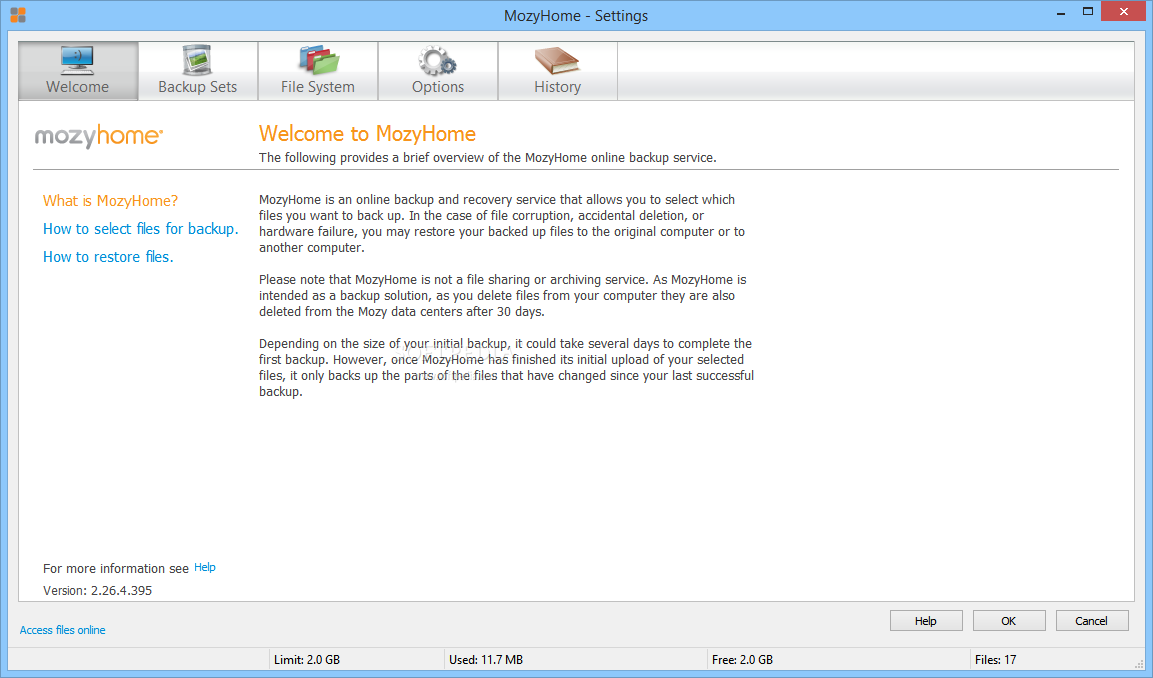This screenshot has width=1153, height=678.
Task: Click the mozyhome logo
Action: pos(99,136)
